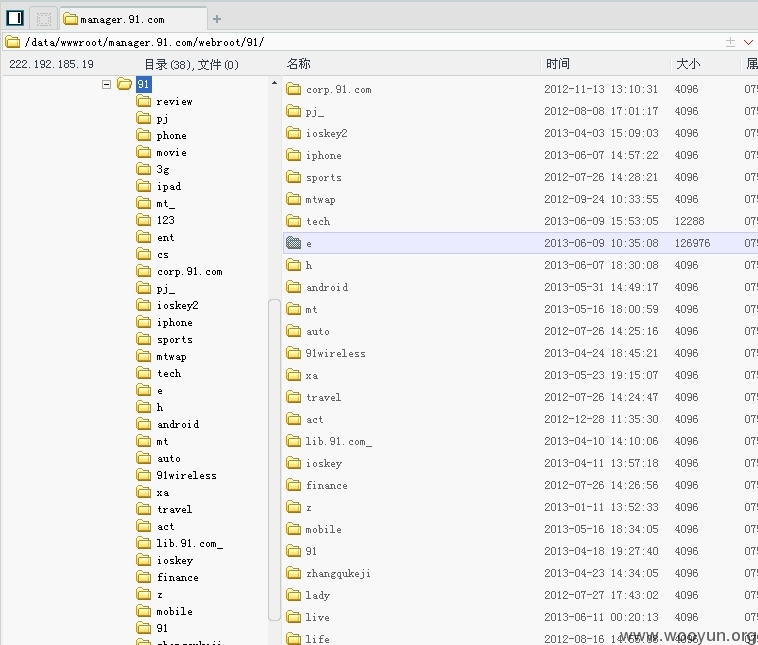Viewport: 758px width, 645px height.
Task: Click sports folder icon in file list
Action: (x=293, y=177)
